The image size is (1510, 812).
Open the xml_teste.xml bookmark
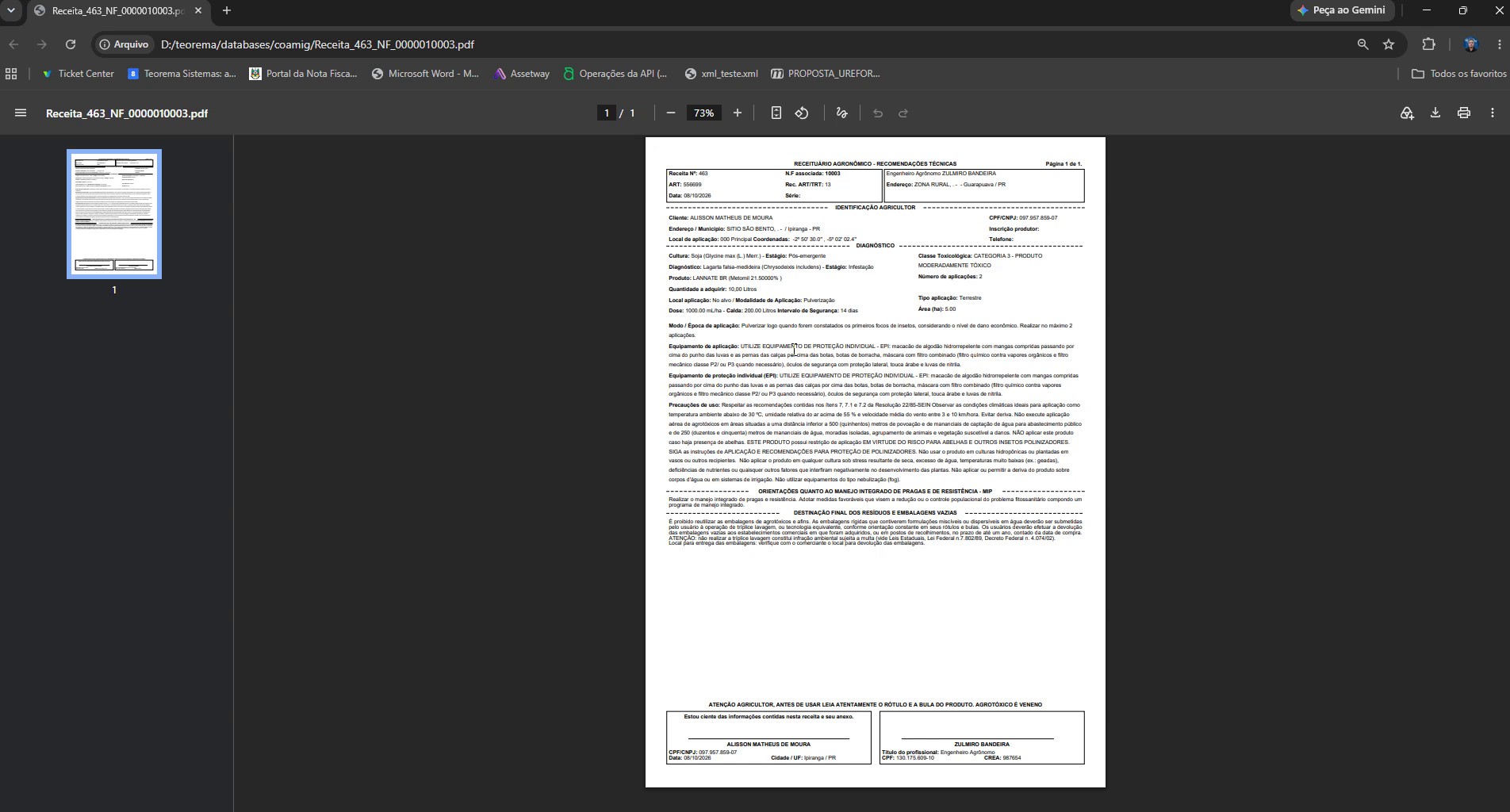721,74
